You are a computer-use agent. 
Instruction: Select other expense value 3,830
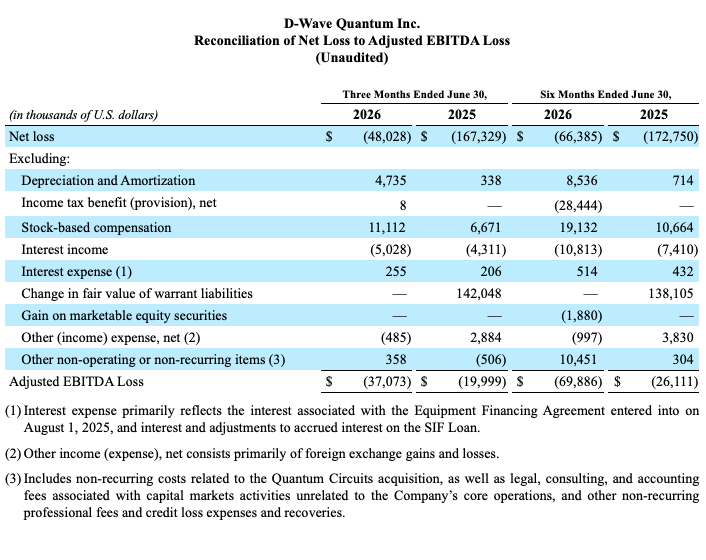point(678,338)
